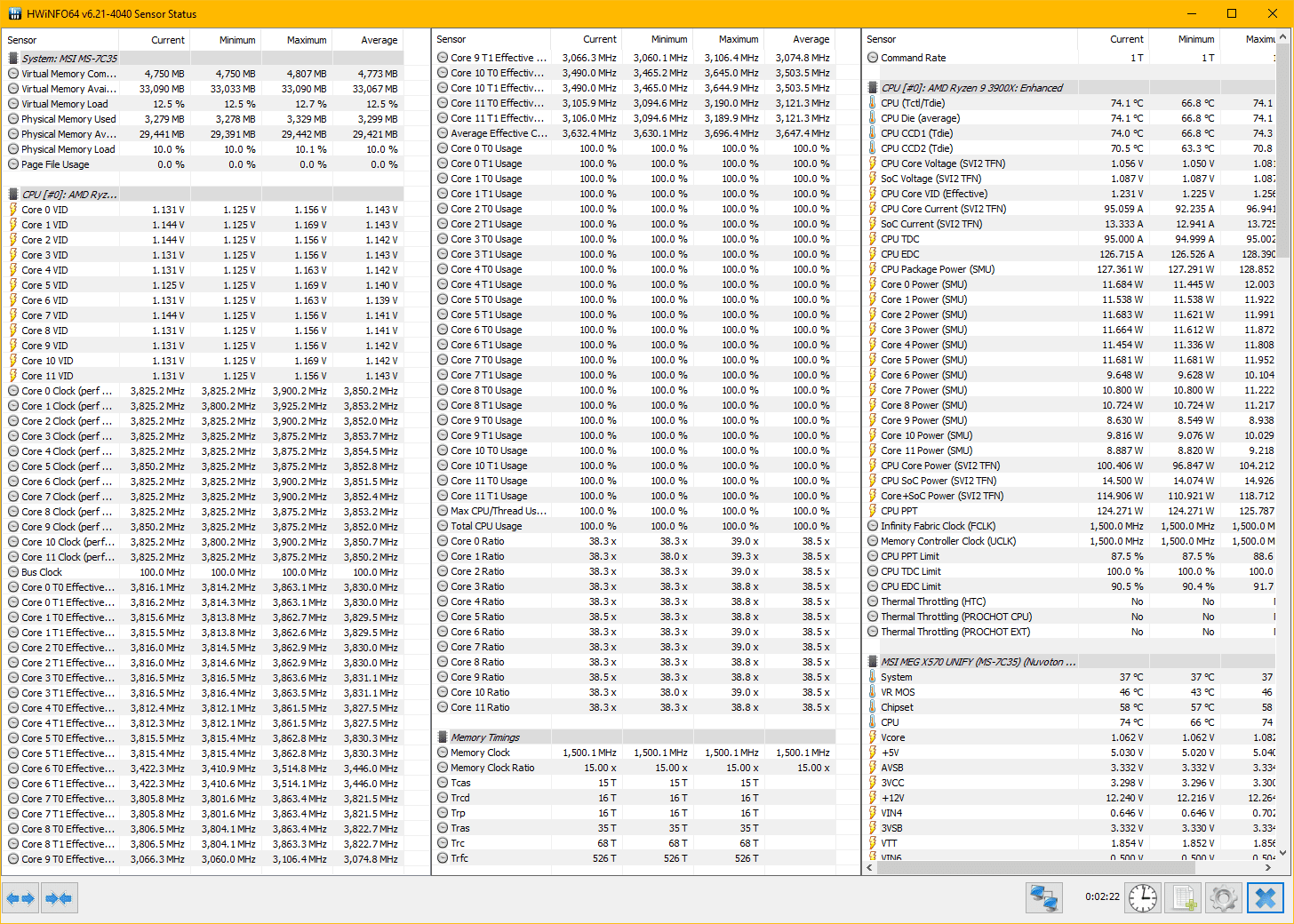Click the Sensor column header in right panel
Screen dimensions: 1294x924
970,39
